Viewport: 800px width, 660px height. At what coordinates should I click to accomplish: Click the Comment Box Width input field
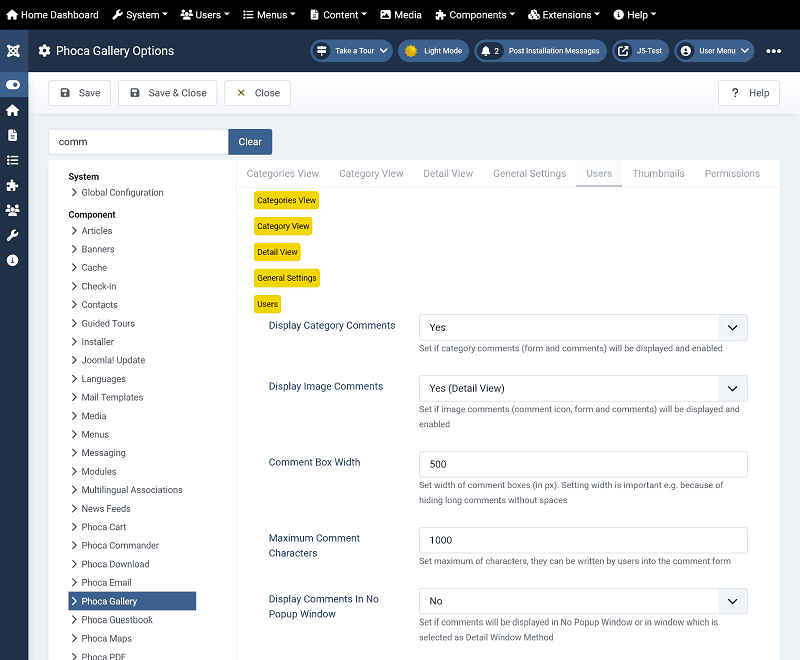tap(582, 464)
